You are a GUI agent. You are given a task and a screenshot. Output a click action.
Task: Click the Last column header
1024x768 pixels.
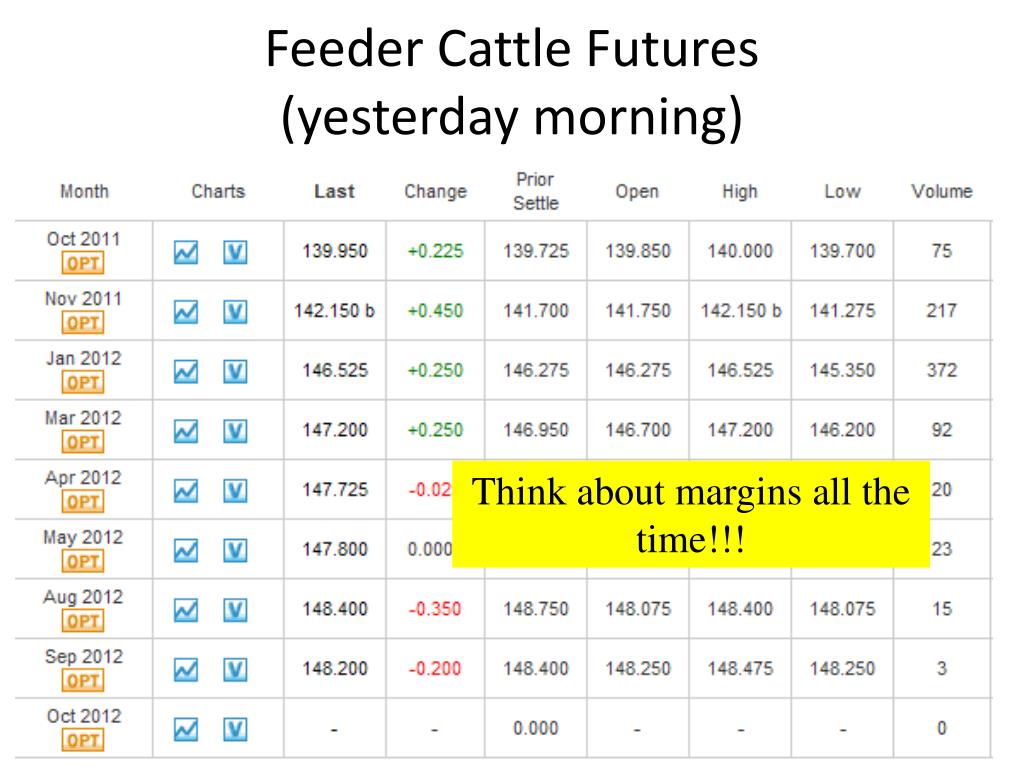coord(334,191)
